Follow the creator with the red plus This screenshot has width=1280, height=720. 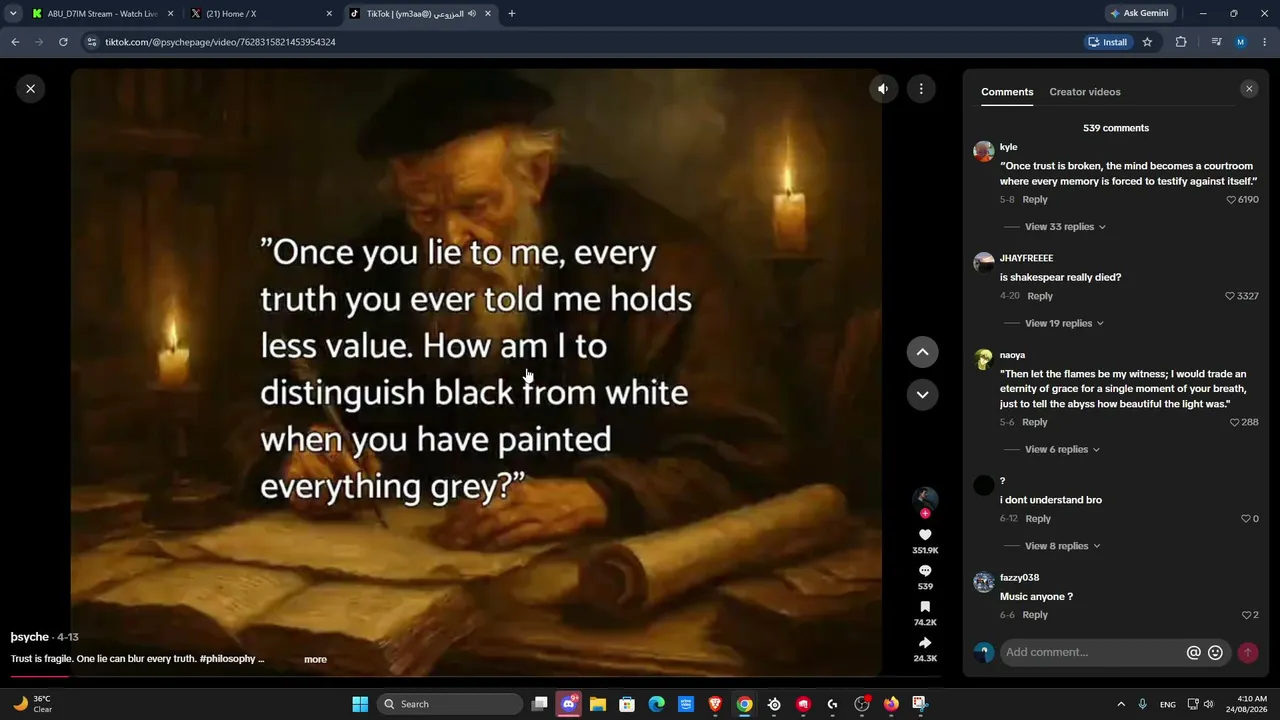[x=925, y=513]
